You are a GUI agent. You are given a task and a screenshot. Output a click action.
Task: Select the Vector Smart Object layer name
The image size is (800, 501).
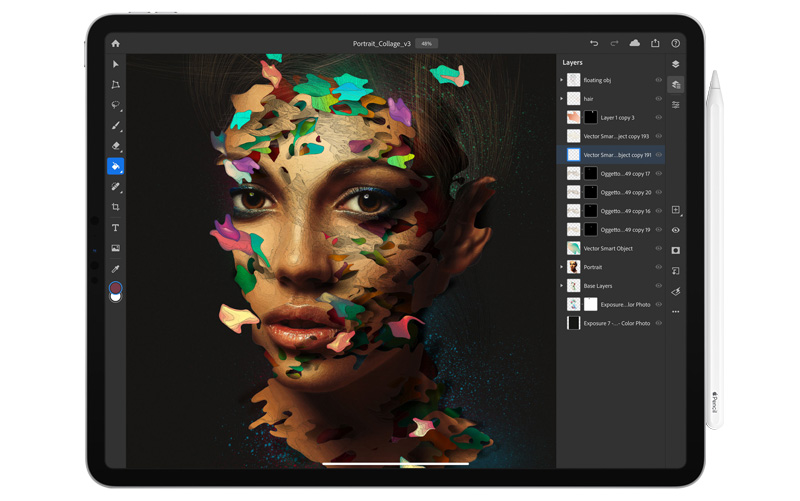pos(608,248)
